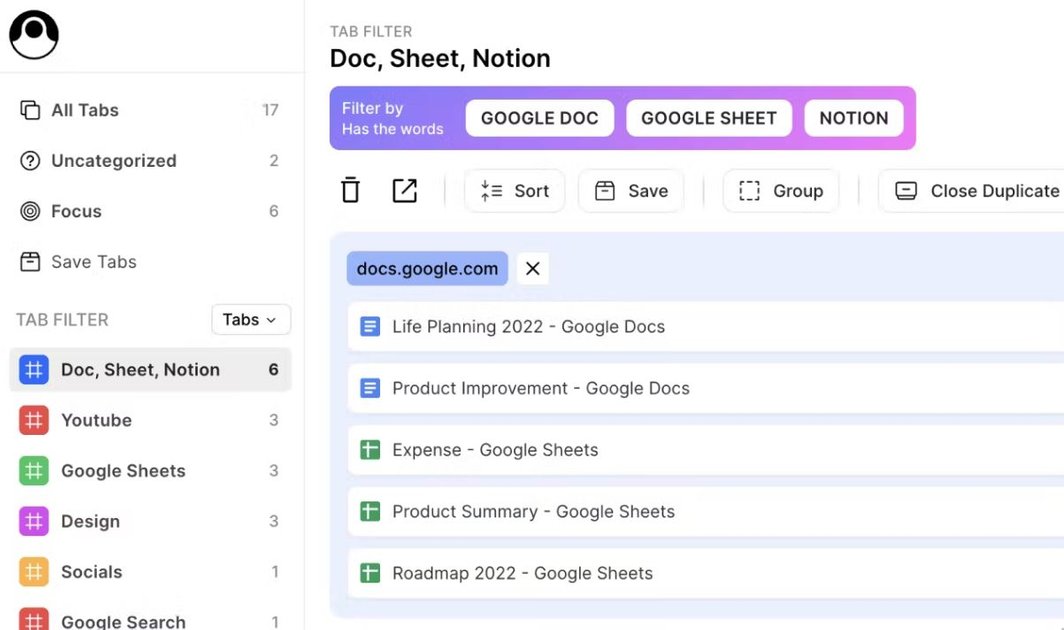Viewport: 1064px width, 630px height.
Task: Click the trash delete icon in the toolbar
Action: (x=350, y=190)
